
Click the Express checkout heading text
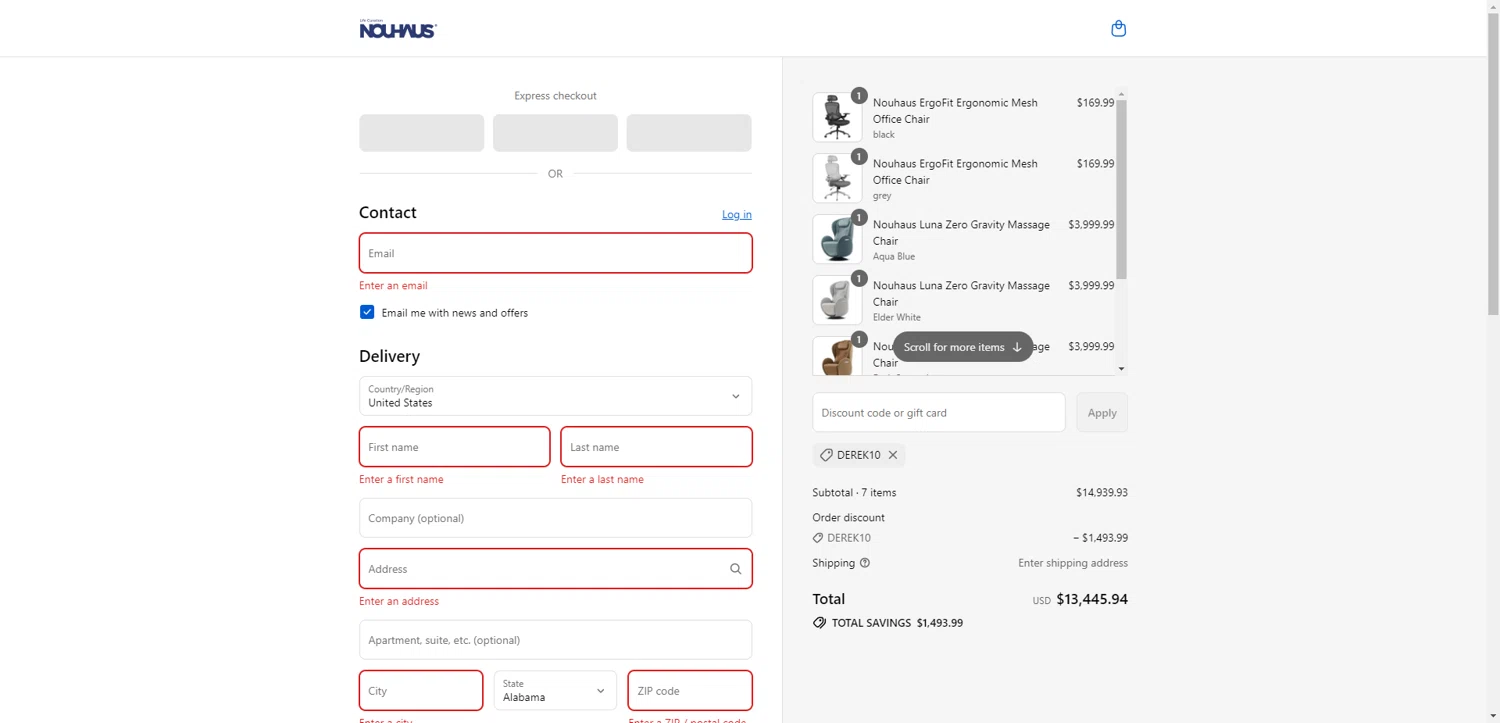click(x=555, y=96)
